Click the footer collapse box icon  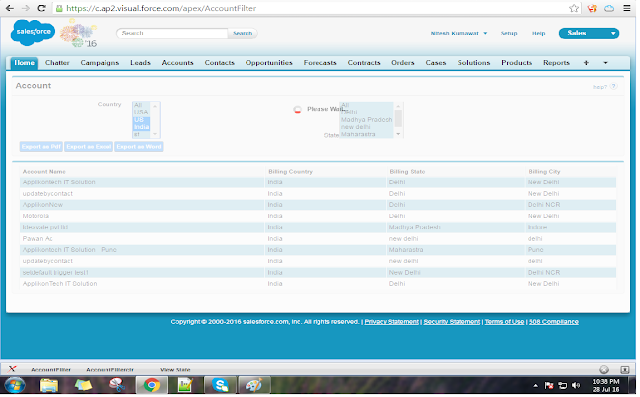(x=625, y=370)
